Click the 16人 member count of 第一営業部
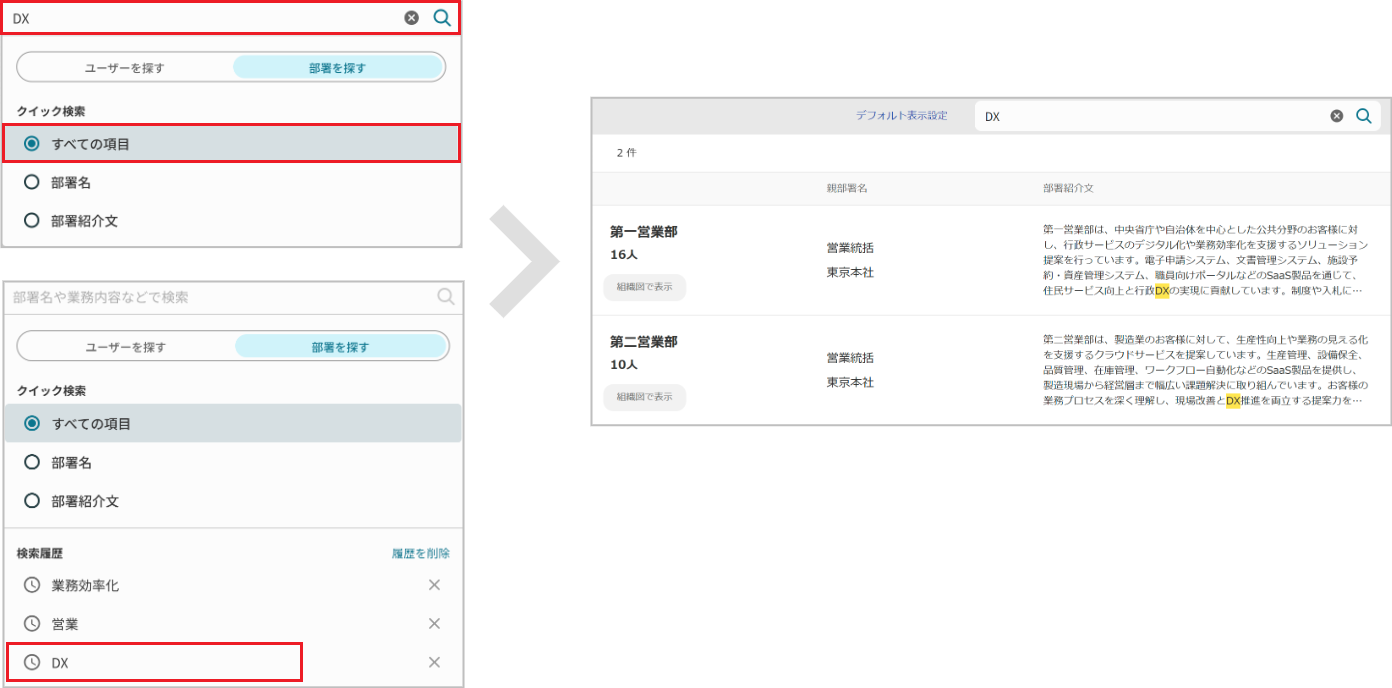The width and height of the screenshot is (1392, 688). coord(624,255)
